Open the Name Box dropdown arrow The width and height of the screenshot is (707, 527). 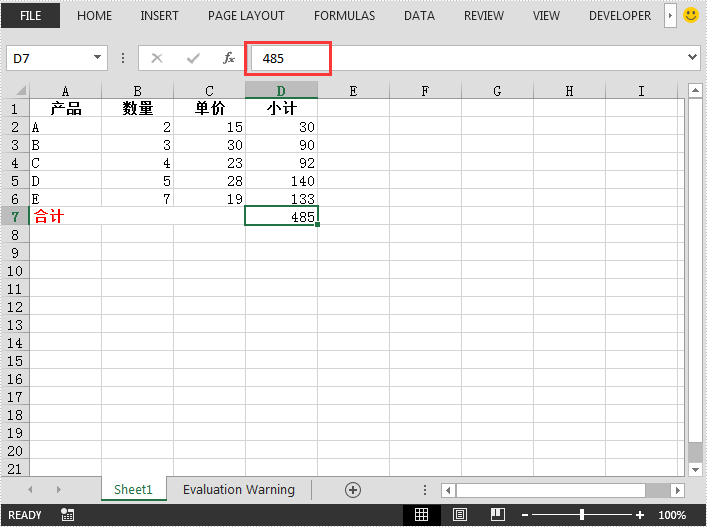[x=97, y=58]
